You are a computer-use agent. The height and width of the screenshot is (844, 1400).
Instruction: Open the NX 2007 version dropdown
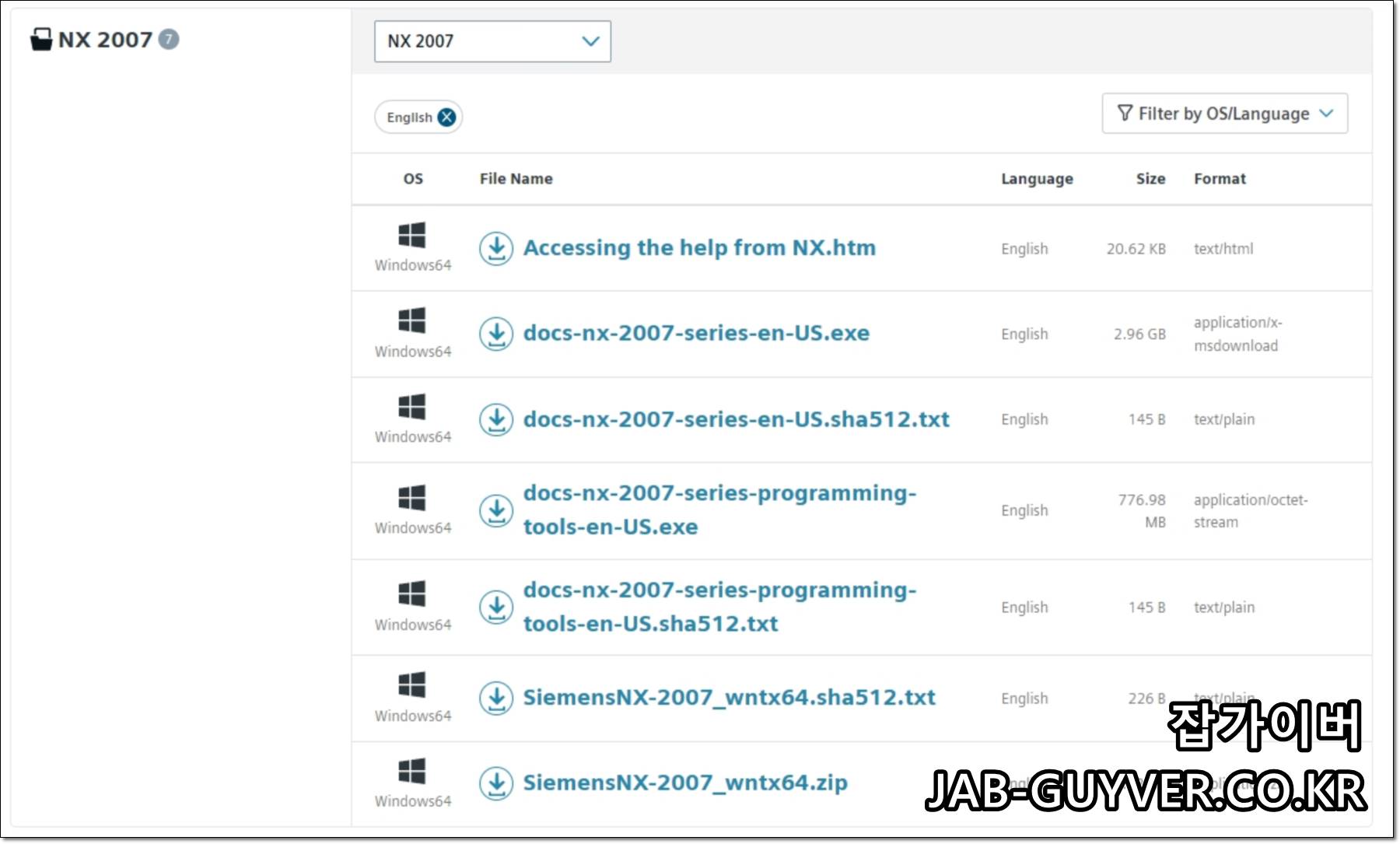492,41
